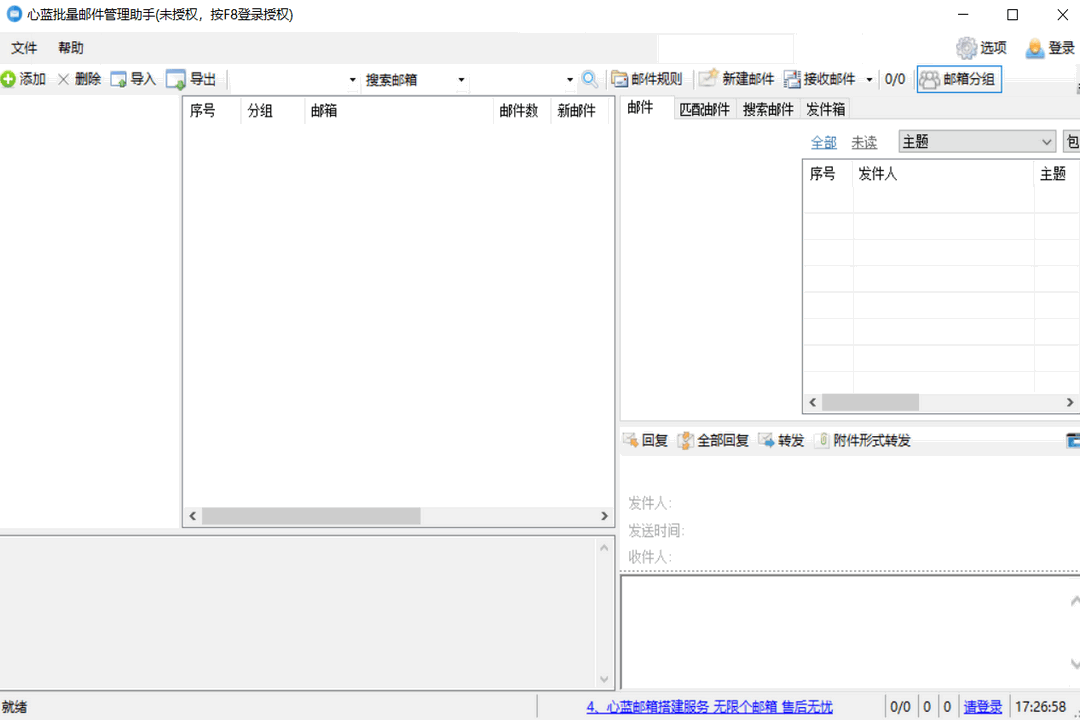Click the magnifier search icon on the toolbar
Image resolution: width=1080 pixels, height=720 pixels.
tap(590, 79)
